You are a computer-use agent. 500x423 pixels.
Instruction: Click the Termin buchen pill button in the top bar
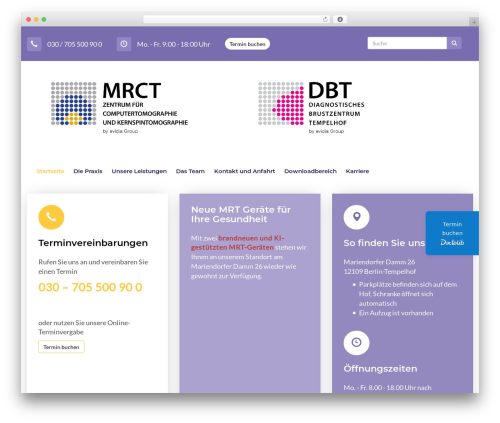coord(247,44)
